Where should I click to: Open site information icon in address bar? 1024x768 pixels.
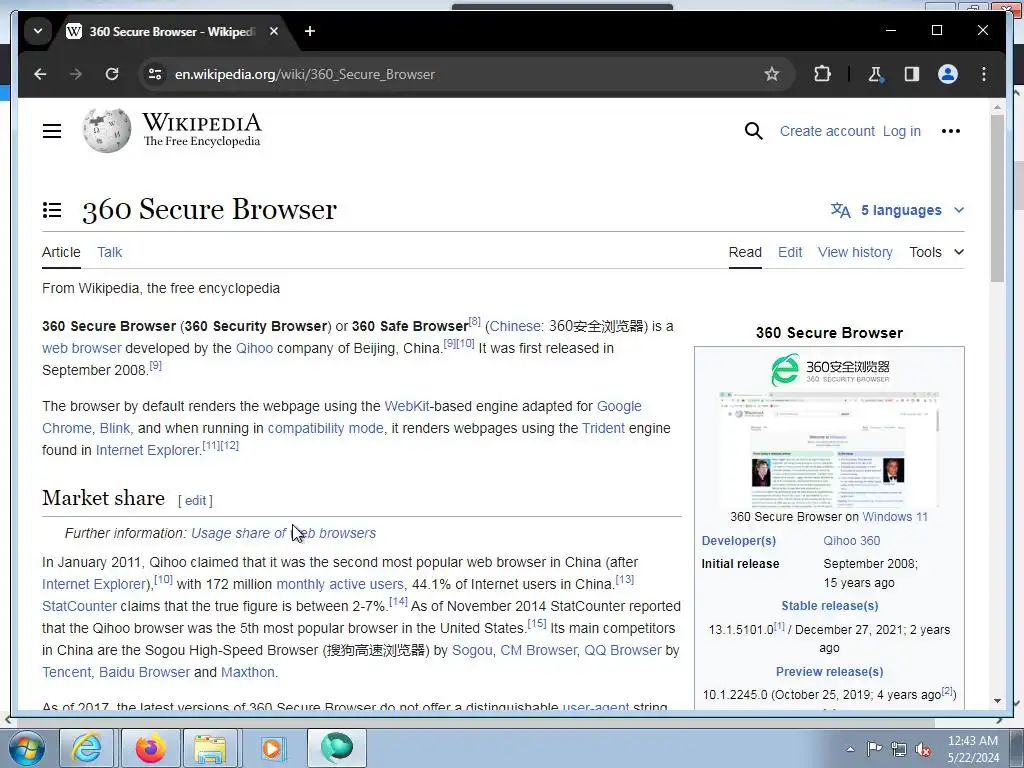155,74
